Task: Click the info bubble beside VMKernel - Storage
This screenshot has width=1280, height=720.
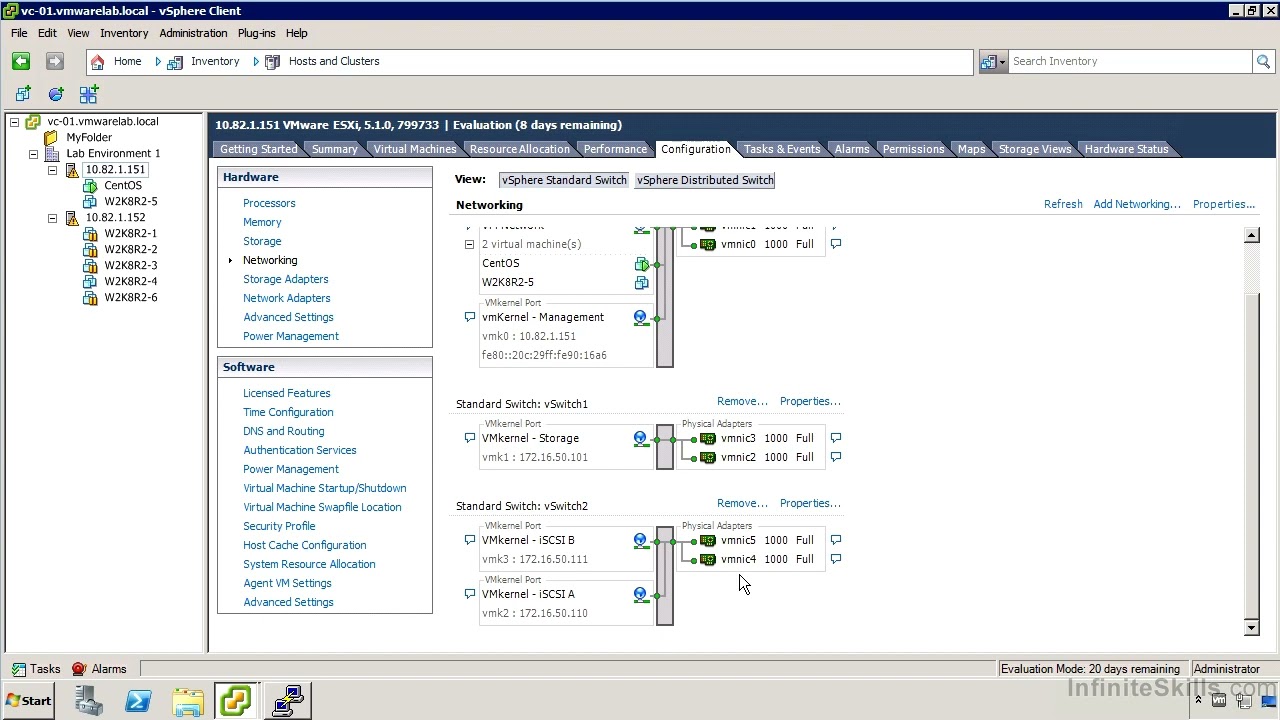Action: 469,438
